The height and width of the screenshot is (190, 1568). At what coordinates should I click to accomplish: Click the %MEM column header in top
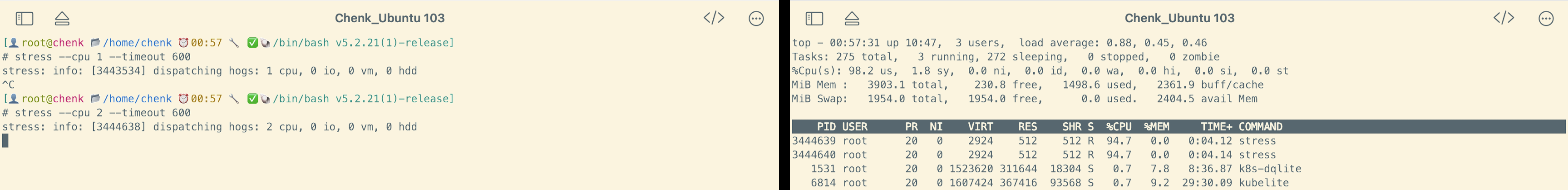pos(1157,127)
